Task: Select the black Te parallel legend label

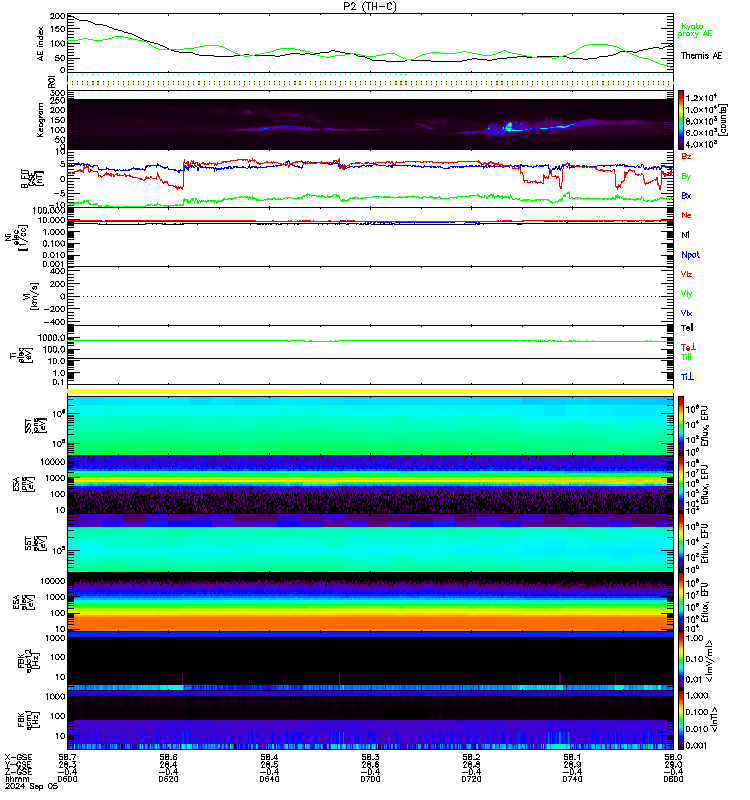Action: 687,328
